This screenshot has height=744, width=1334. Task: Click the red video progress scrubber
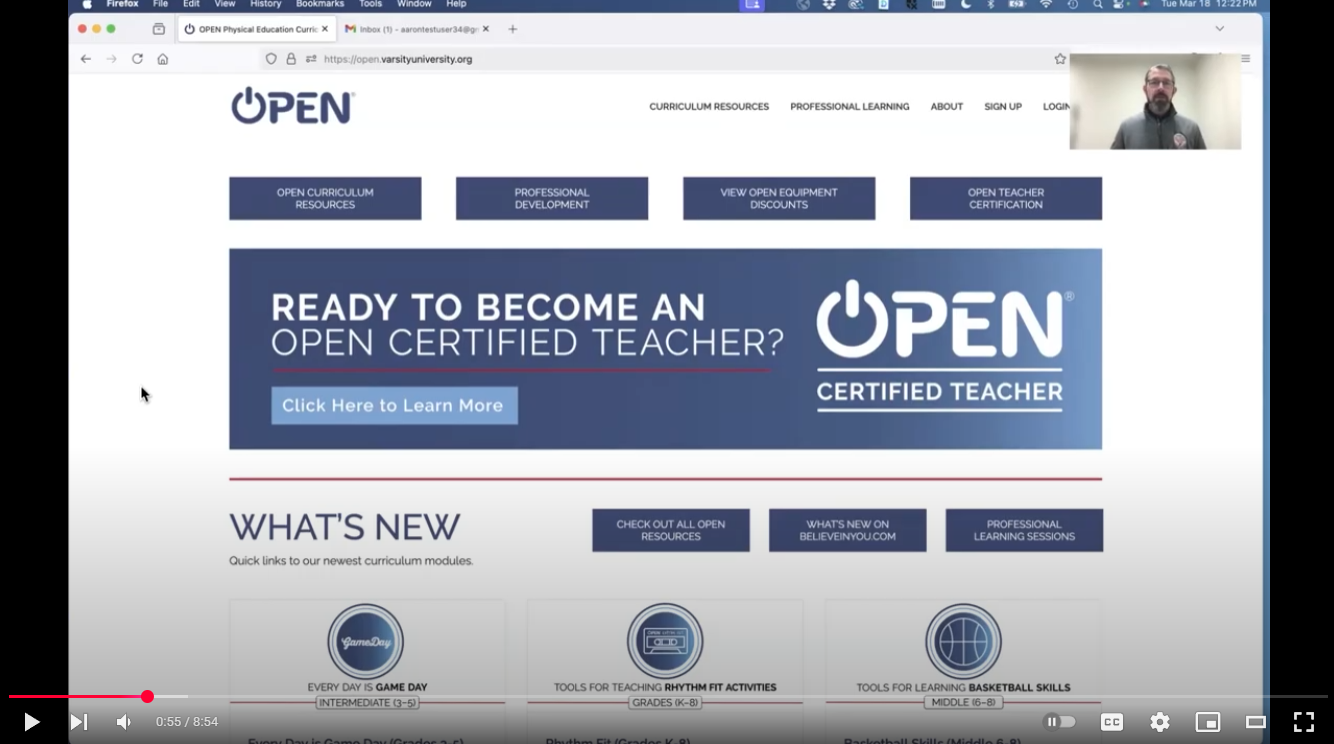[147, 697]
